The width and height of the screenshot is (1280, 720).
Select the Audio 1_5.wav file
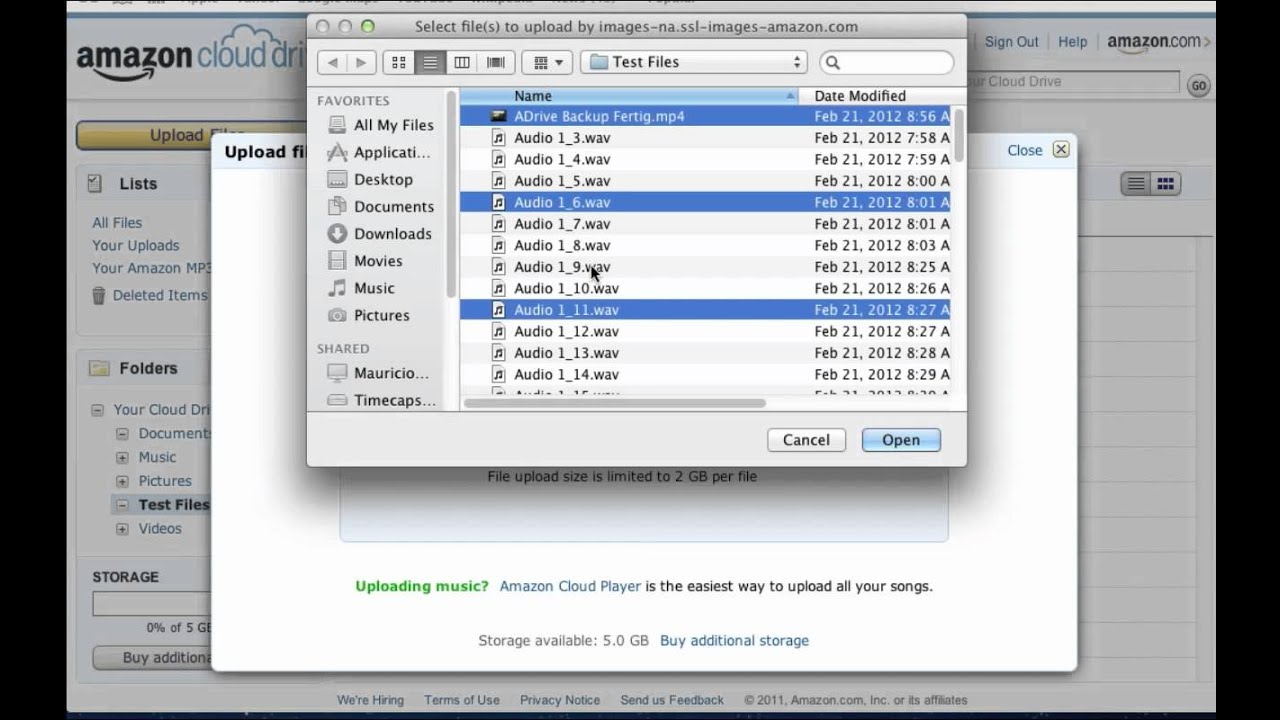coord(705,181)
